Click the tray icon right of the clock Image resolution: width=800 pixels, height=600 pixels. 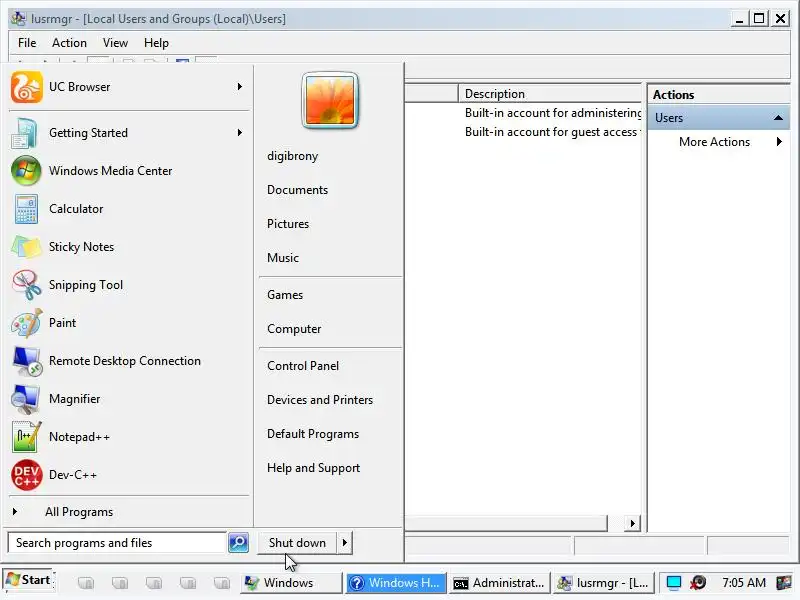[x=783, y=582]
